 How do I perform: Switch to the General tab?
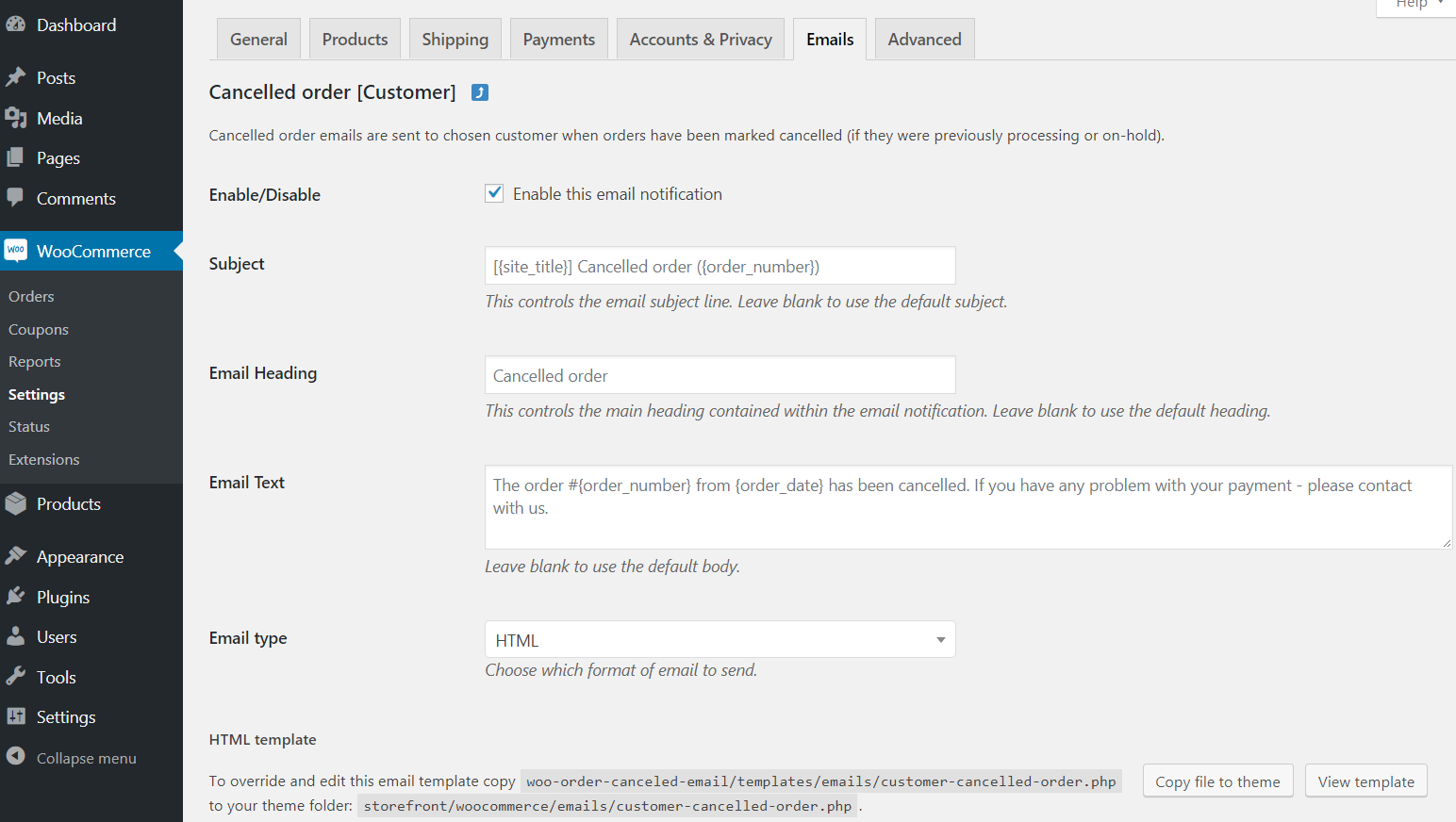point(258,40)
